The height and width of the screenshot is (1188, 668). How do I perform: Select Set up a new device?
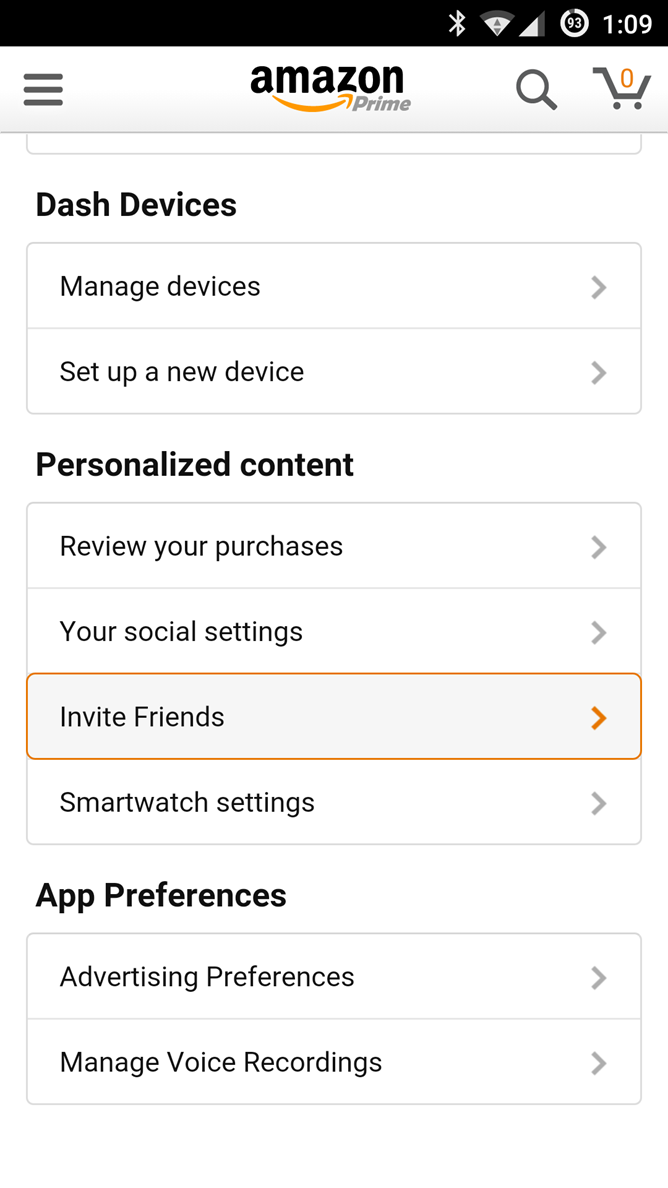click(333, 372)
